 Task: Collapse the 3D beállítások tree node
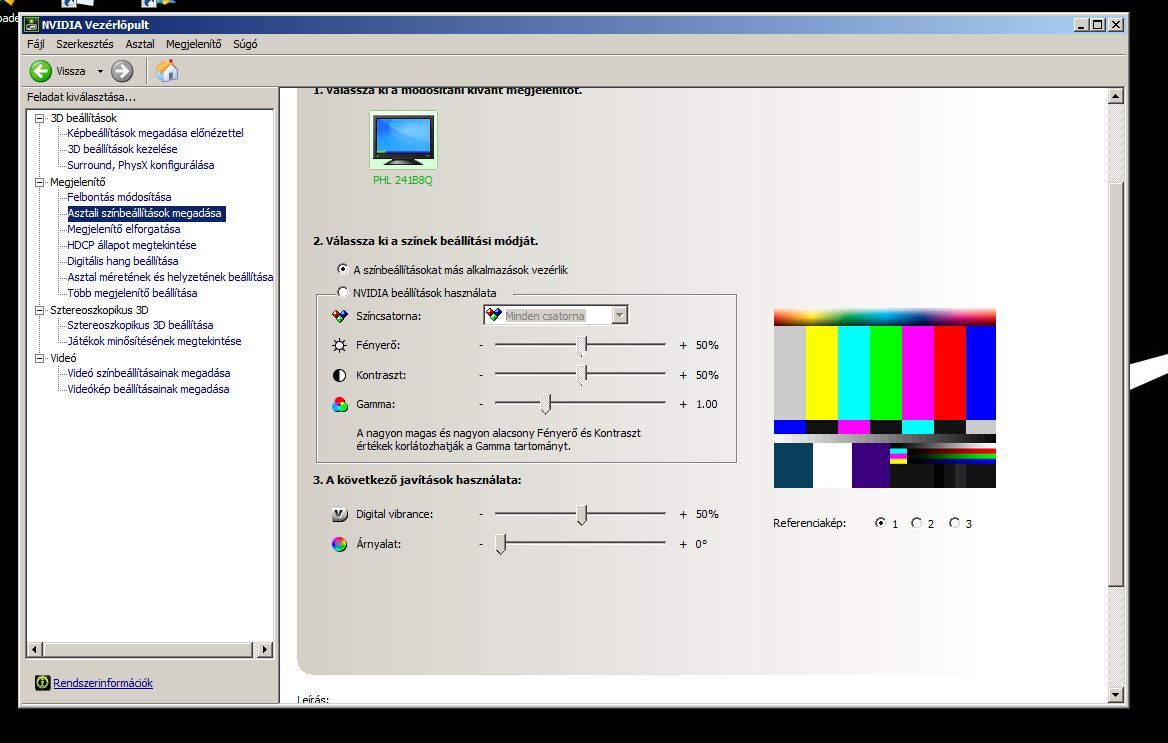tap(39, 118)
